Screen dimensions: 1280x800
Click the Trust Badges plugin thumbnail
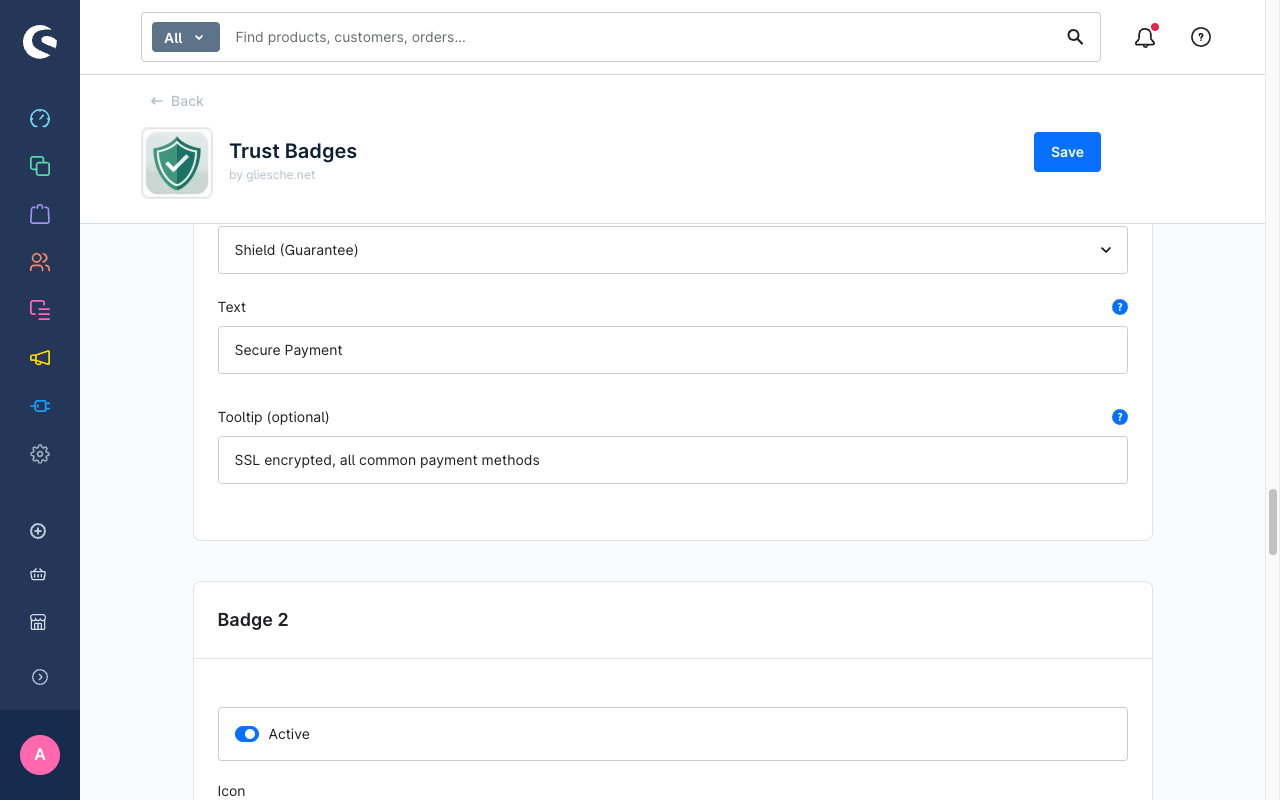click(x=177, y=163)
